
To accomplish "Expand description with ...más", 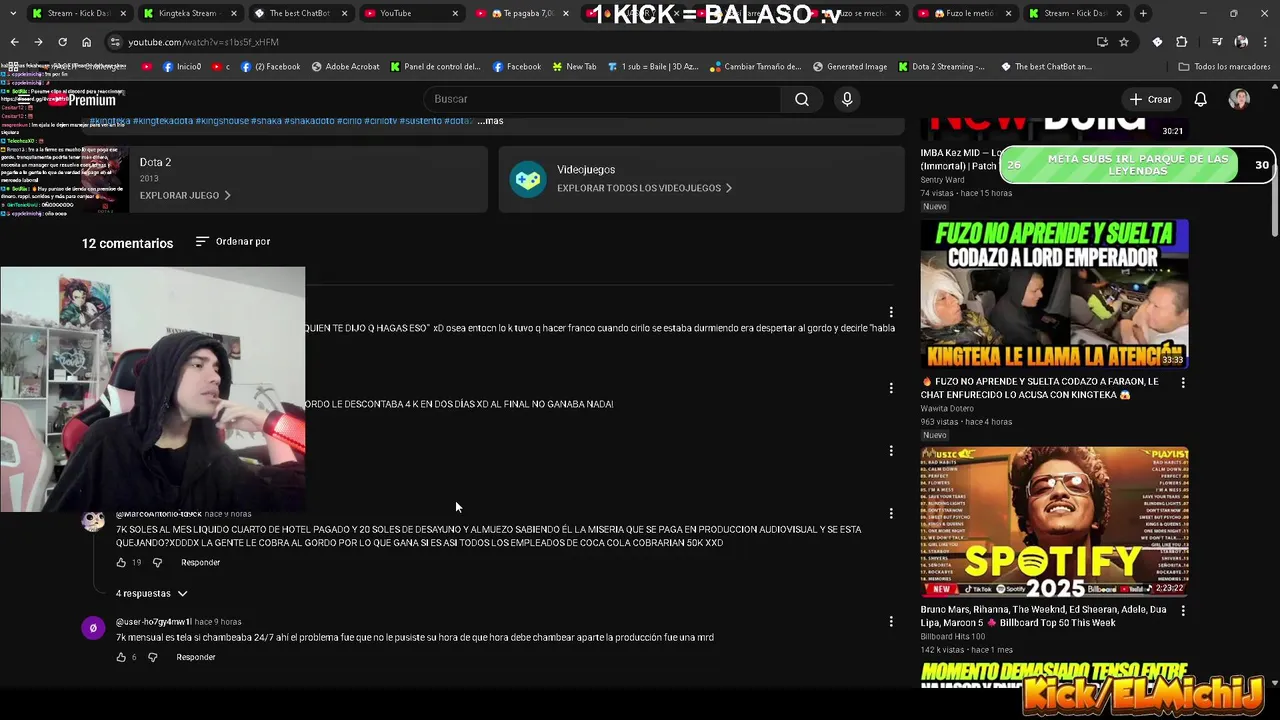I will [x=490, y=121].
